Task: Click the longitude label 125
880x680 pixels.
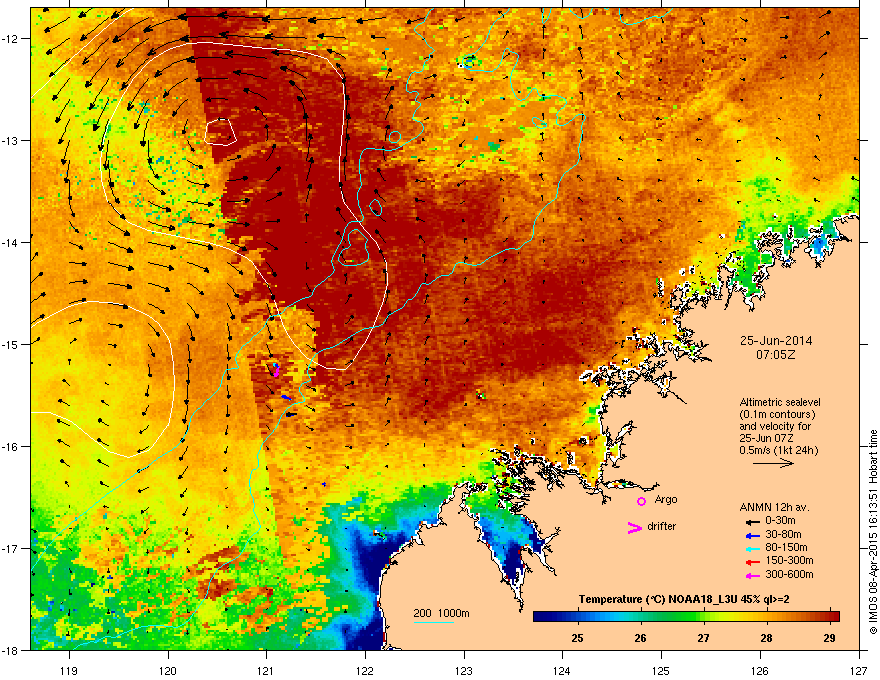Action: [661, 670]
